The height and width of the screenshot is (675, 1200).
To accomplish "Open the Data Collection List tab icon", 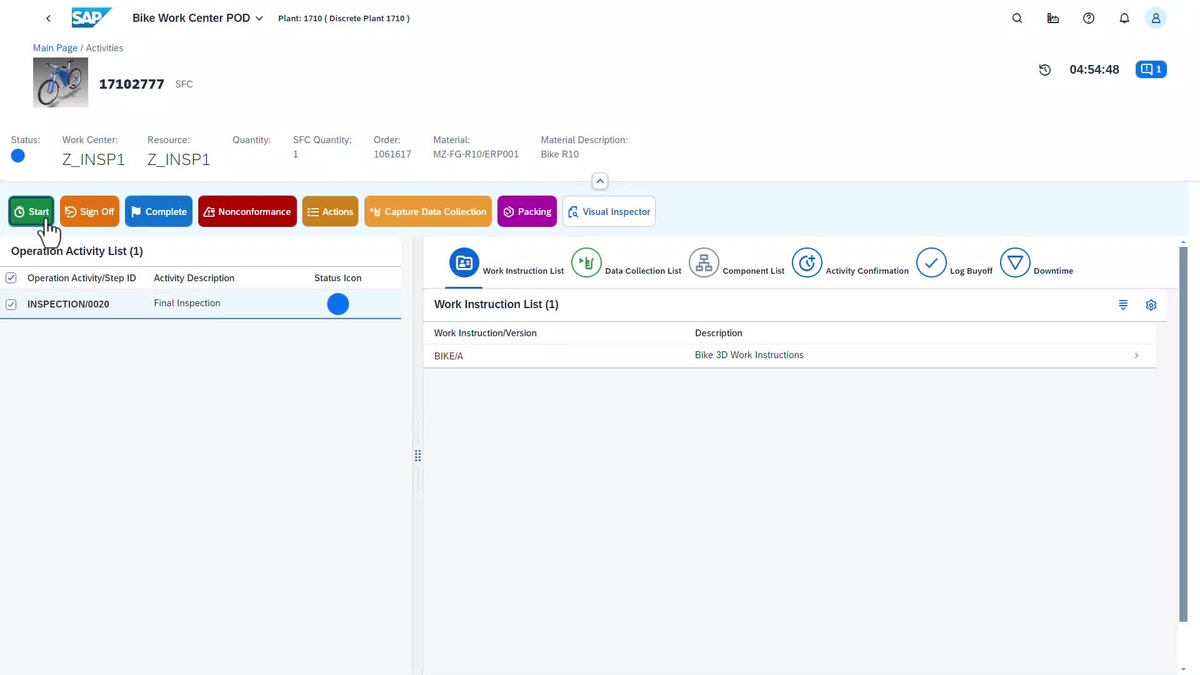I will tap(587, 263).
